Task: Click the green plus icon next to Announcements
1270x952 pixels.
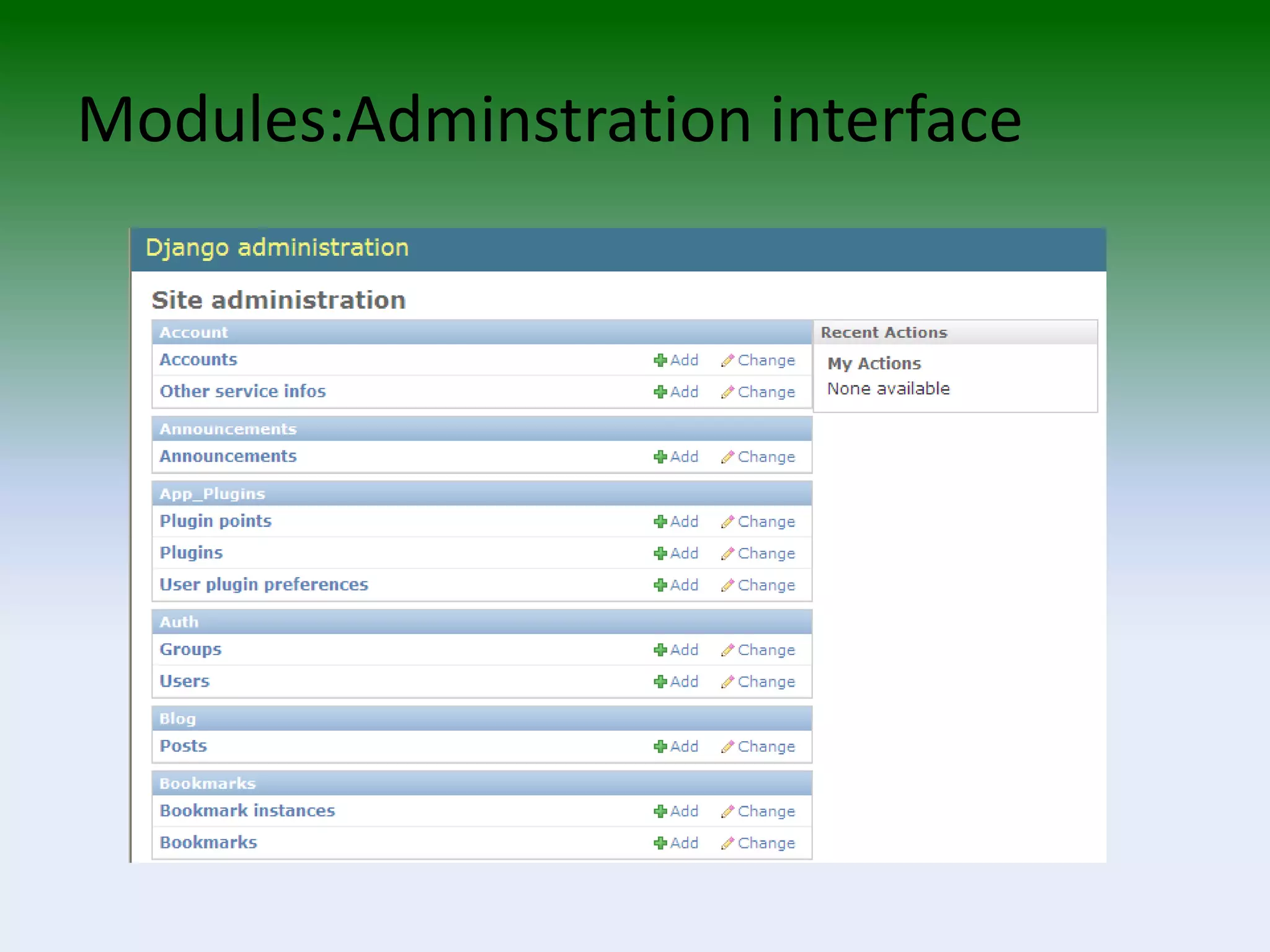Action: (x=660, y=457)
